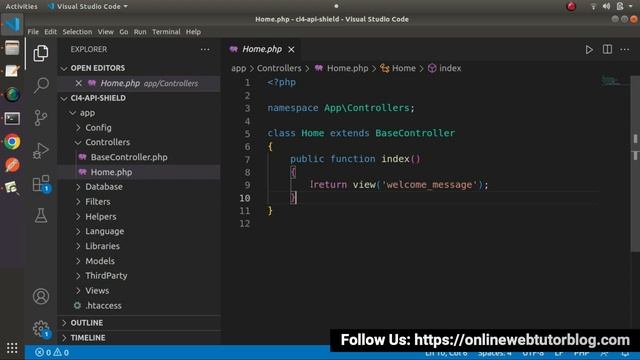Open the Run and Debug view

(41, 150)
